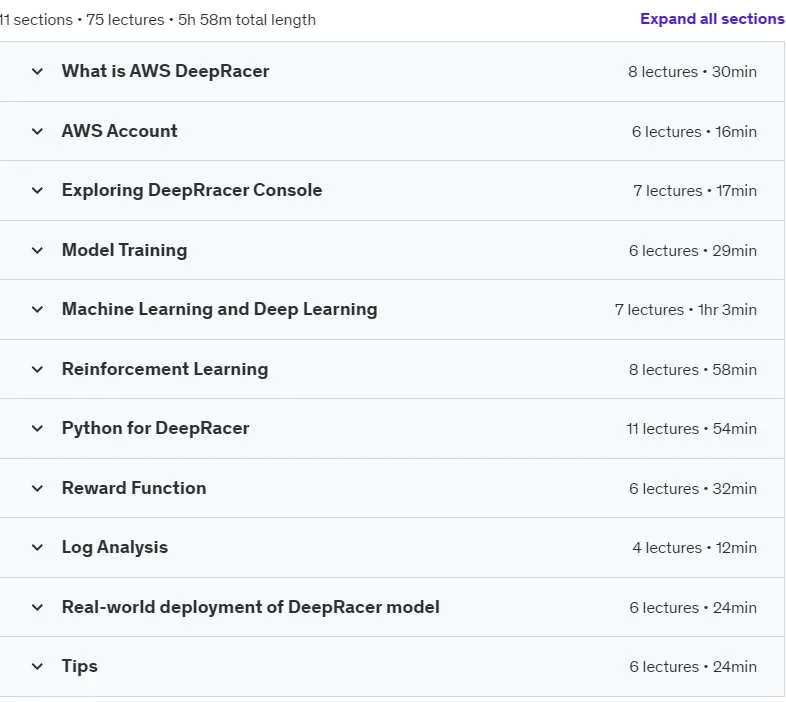Click the 8 lectures • 58min text
Viewport: 786px width, 702px height.
click(693, 370)
